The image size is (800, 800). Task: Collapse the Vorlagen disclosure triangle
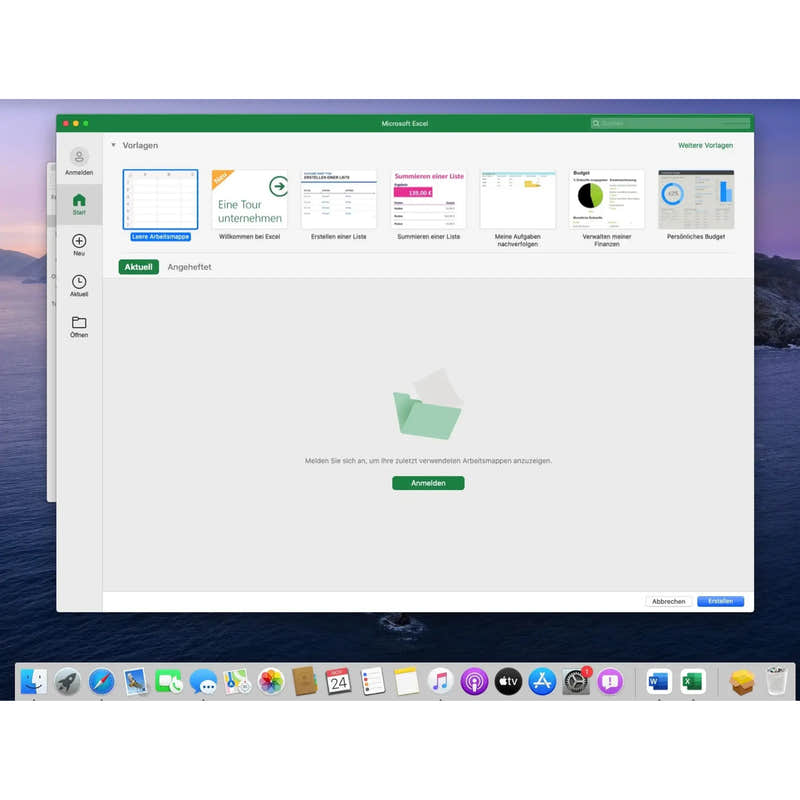point(113,145)
